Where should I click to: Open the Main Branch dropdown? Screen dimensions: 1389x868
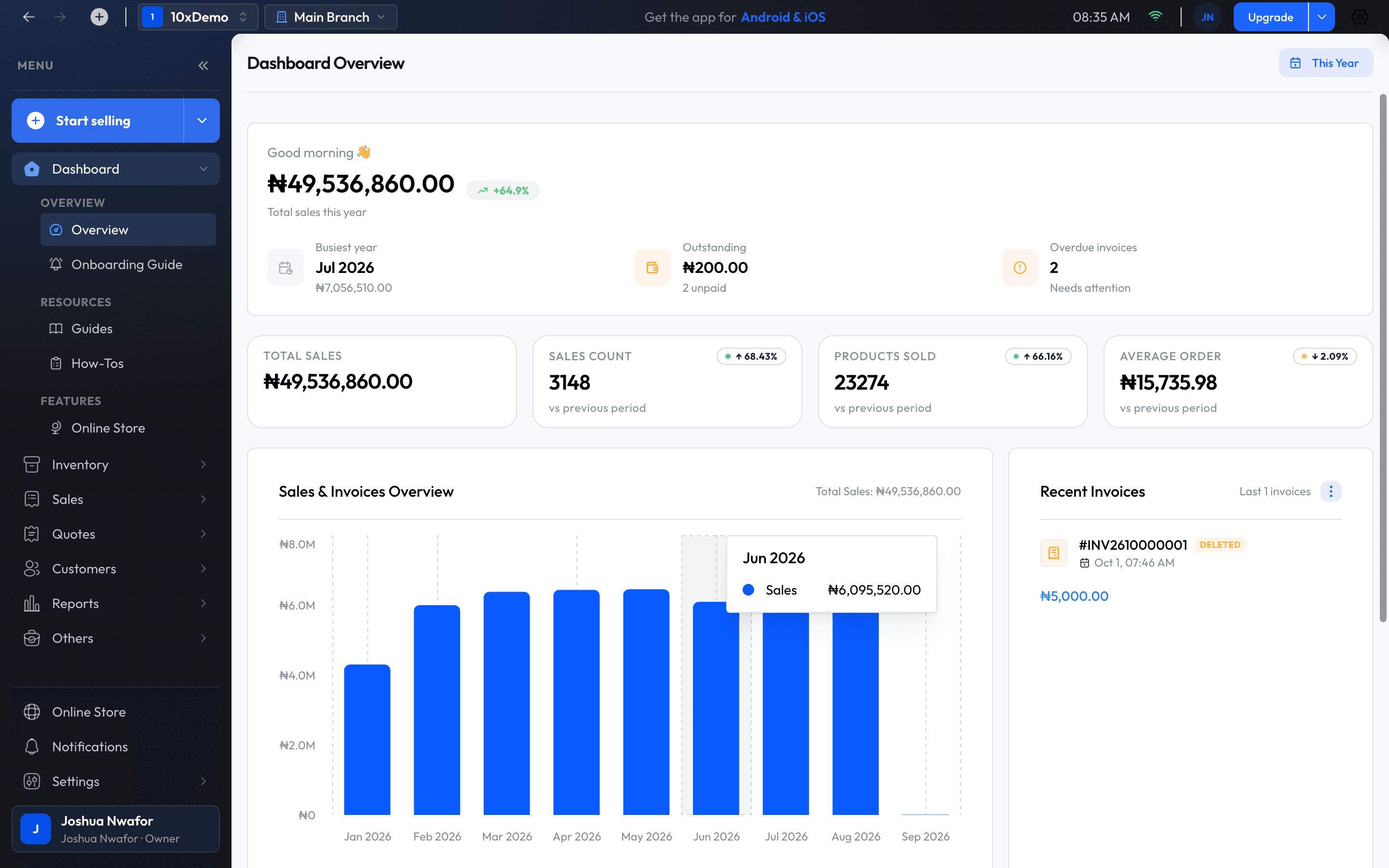[x=330, y=17]
